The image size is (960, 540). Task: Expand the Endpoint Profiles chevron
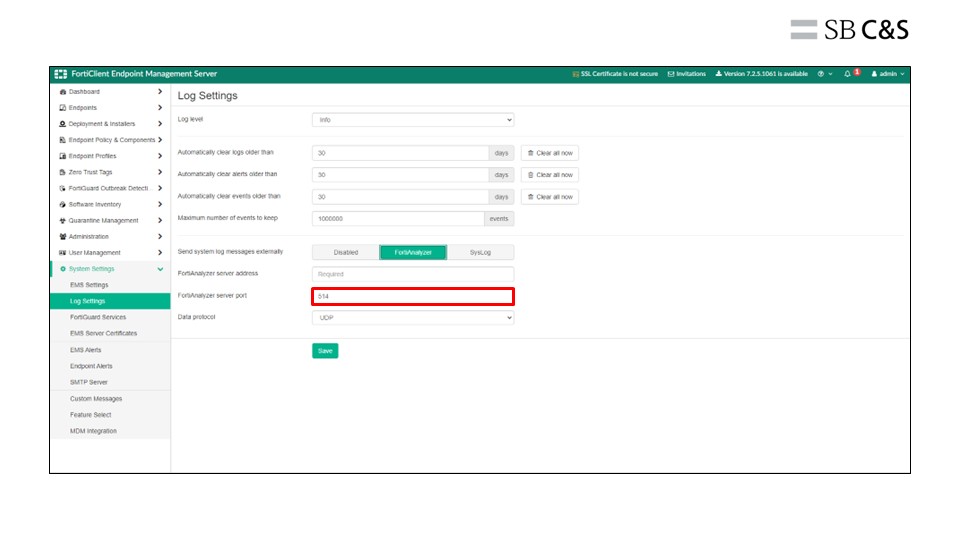click(x=160, y=156)
